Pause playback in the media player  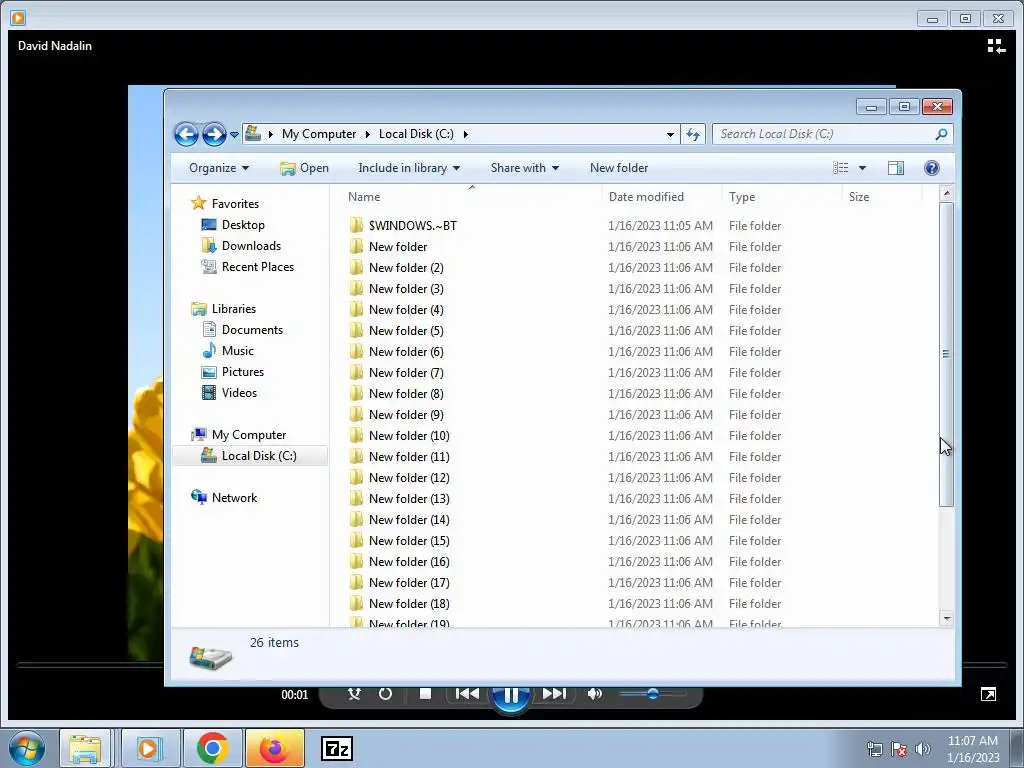click(511, 695)
